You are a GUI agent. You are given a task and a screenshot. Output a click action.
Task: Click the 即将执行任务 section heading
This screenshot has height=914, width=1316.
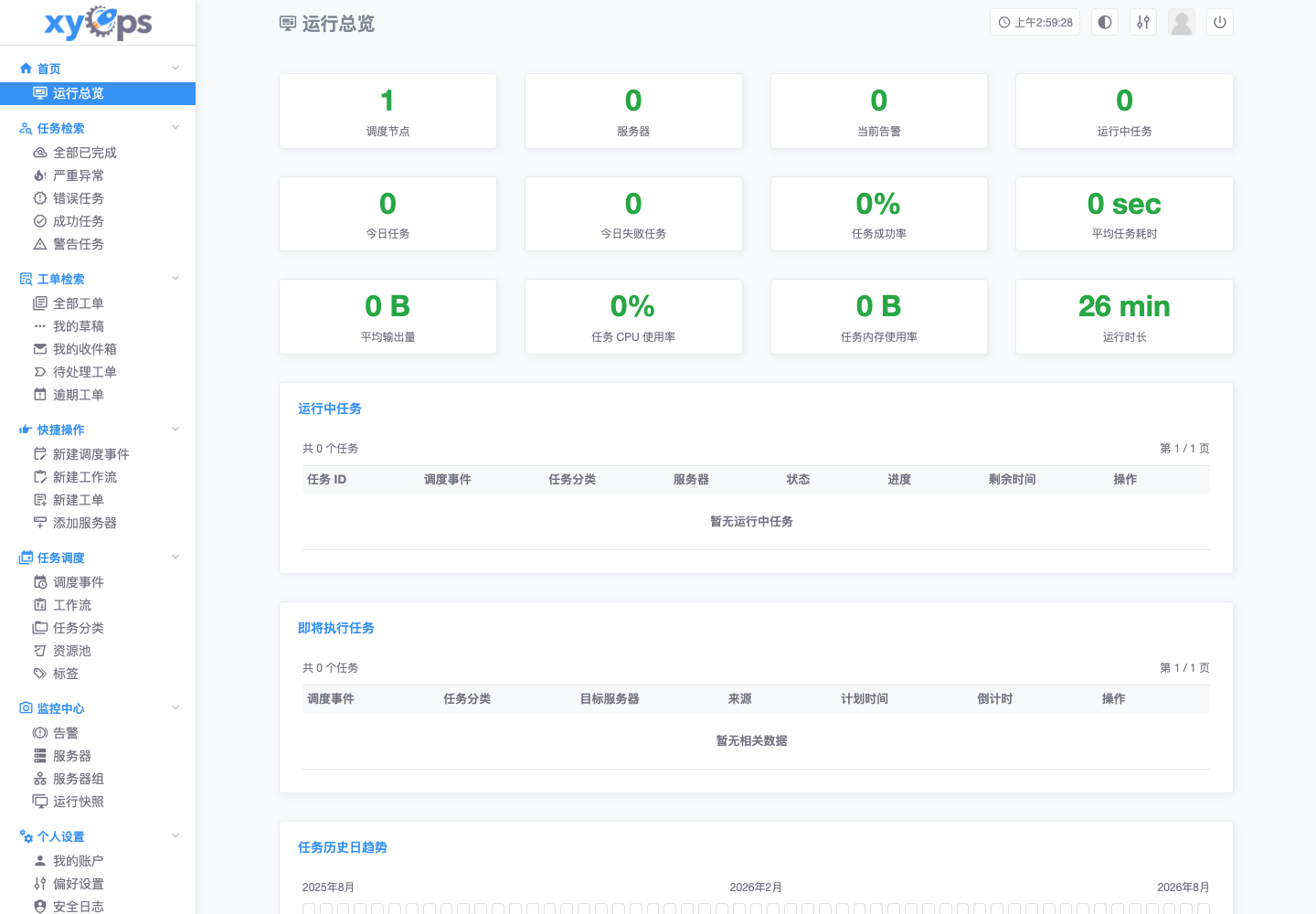coord(336,628)
